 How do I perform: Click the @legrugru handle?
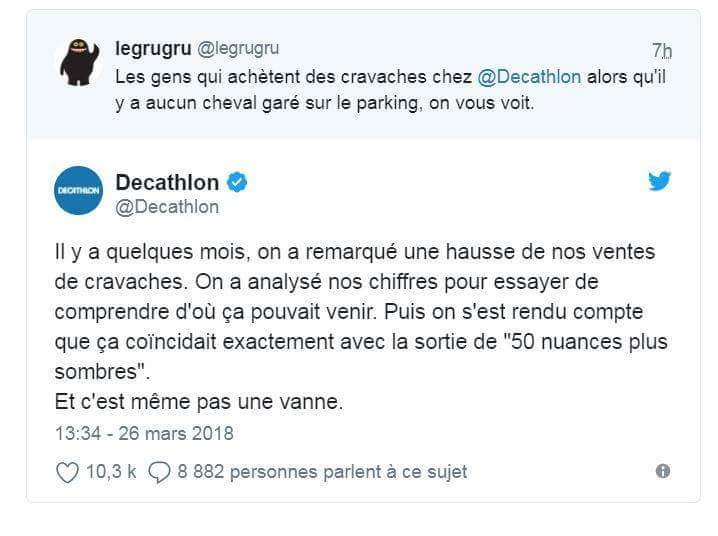click(x=238, y=48)
